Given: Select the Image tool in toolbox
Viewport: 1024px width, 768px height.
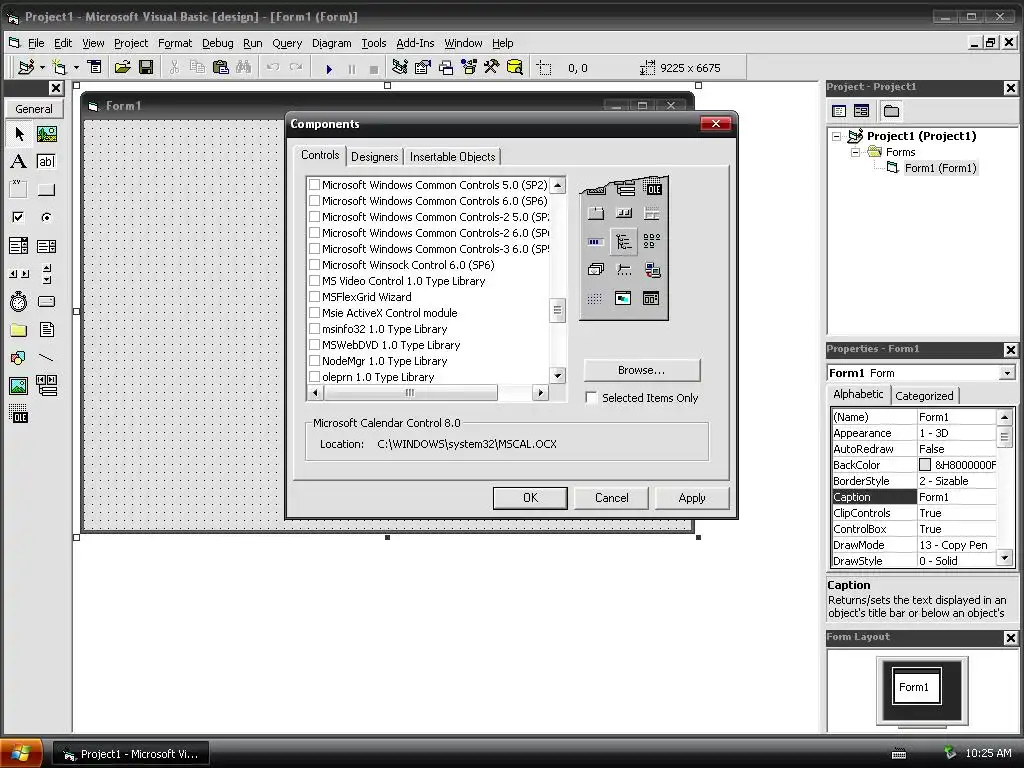Looking at the screenshot, I should pyautogui.click(x=19, y=386).
